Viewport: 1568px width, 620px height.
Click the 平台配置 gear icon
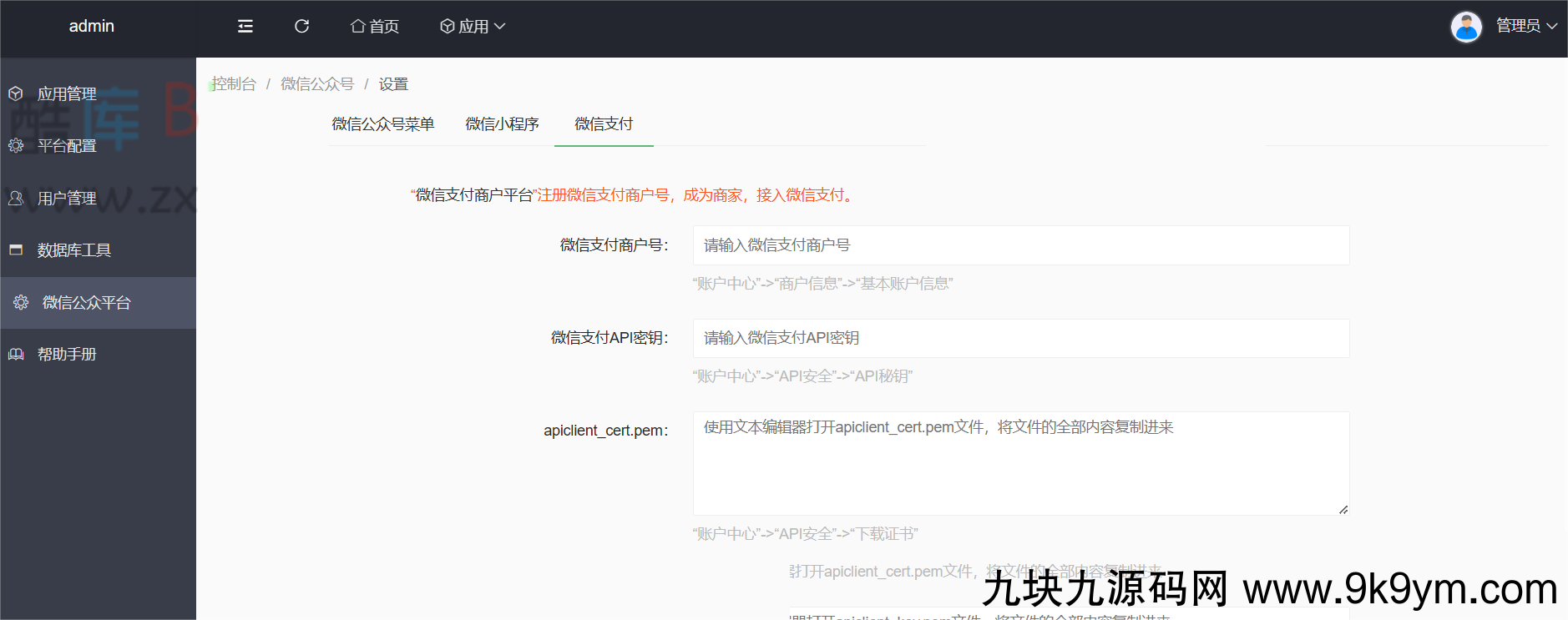point(15,145)
